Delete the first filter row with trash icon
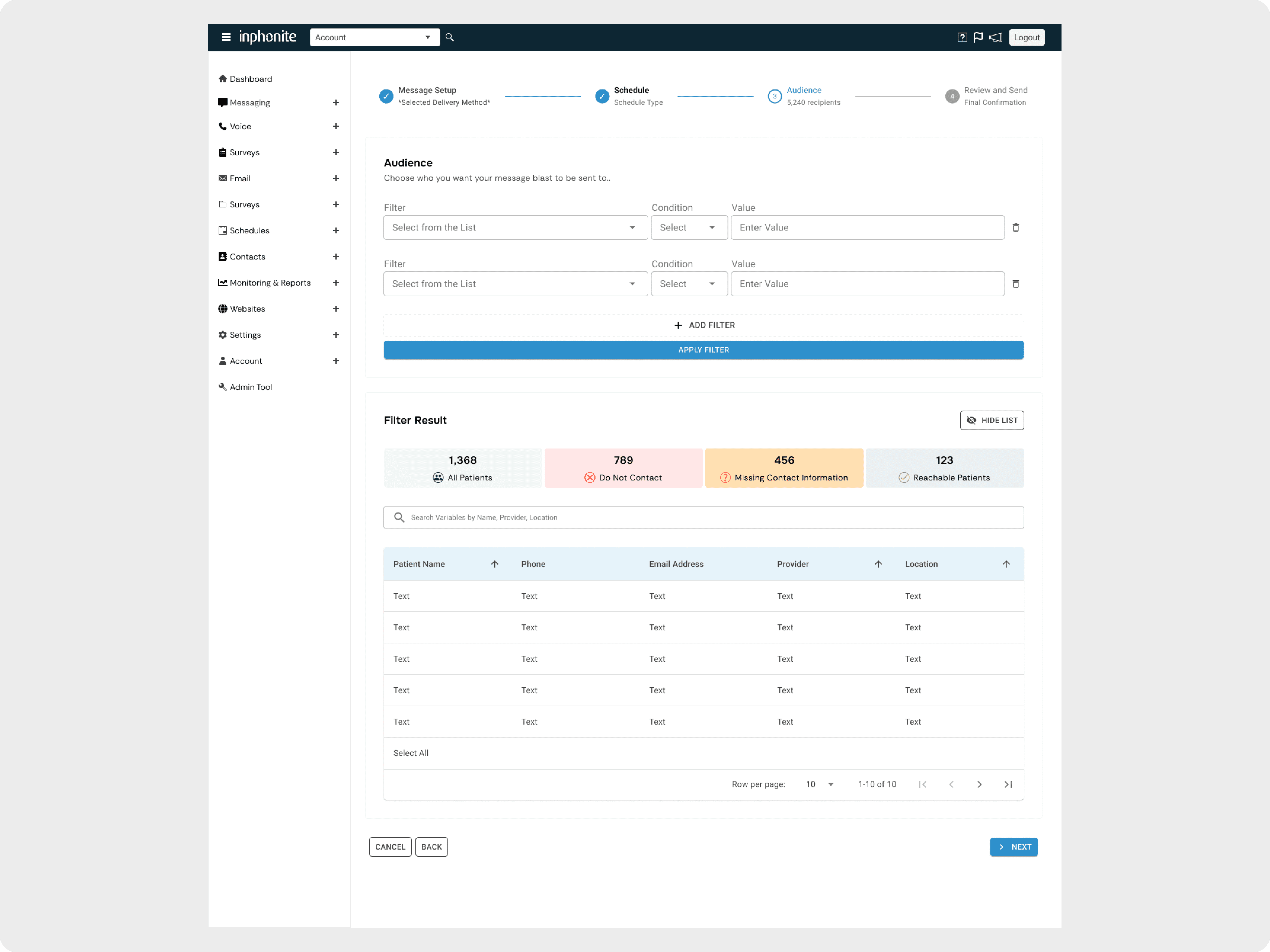 tap(1016, 228)
